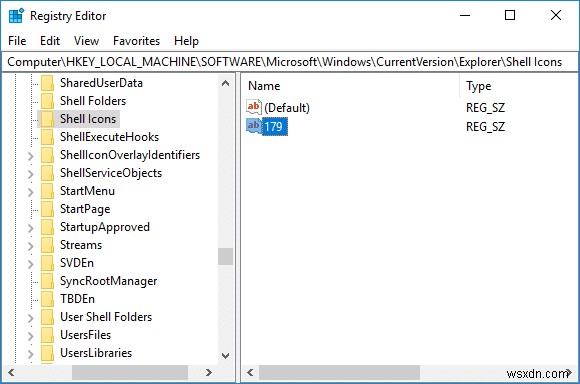This screenshot has width=580, height=384.
Task: Open the Favorites menu
Action: pyautogui.click(x=136, y=41)
